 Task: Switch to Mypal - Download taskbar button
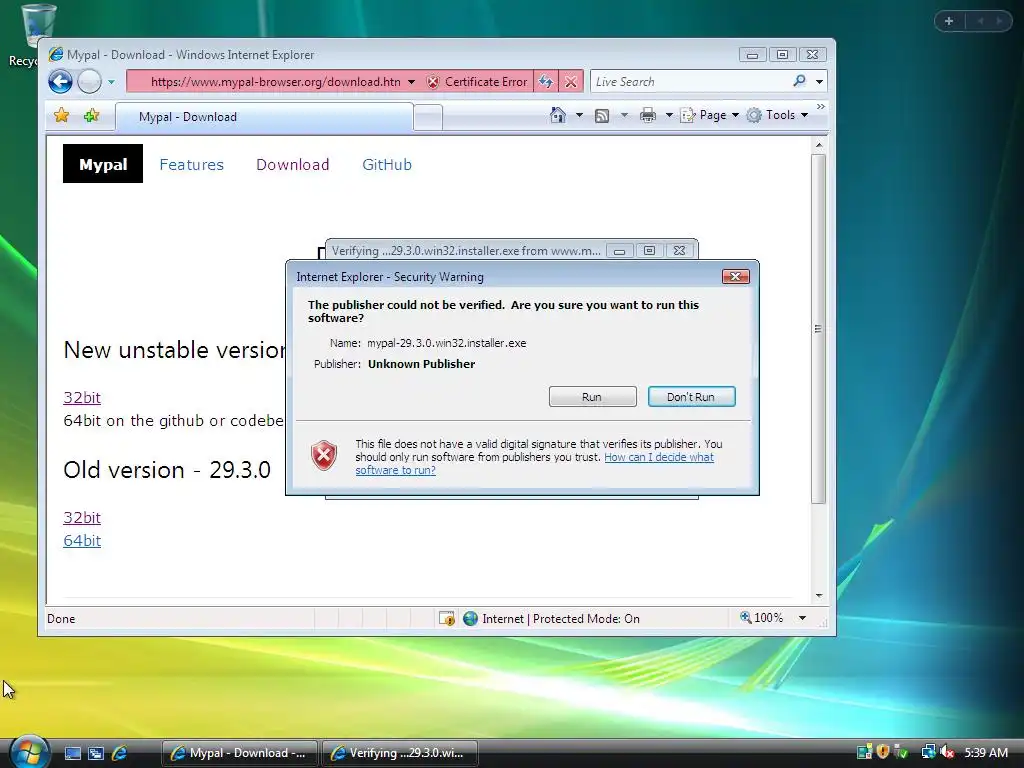[x=239, y=753]
